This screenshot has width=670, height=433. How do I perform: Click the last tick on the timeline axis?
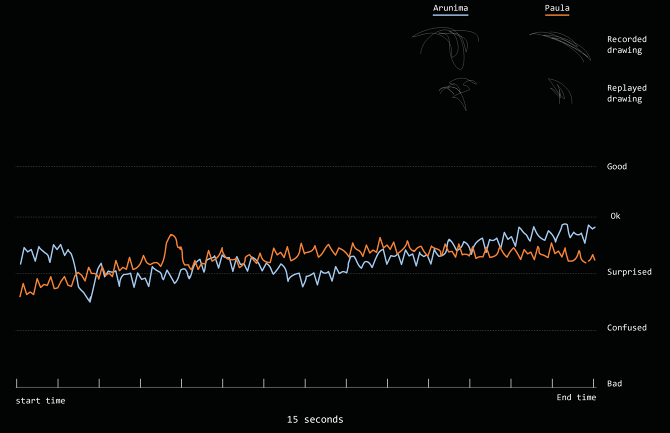click(594, 383)
